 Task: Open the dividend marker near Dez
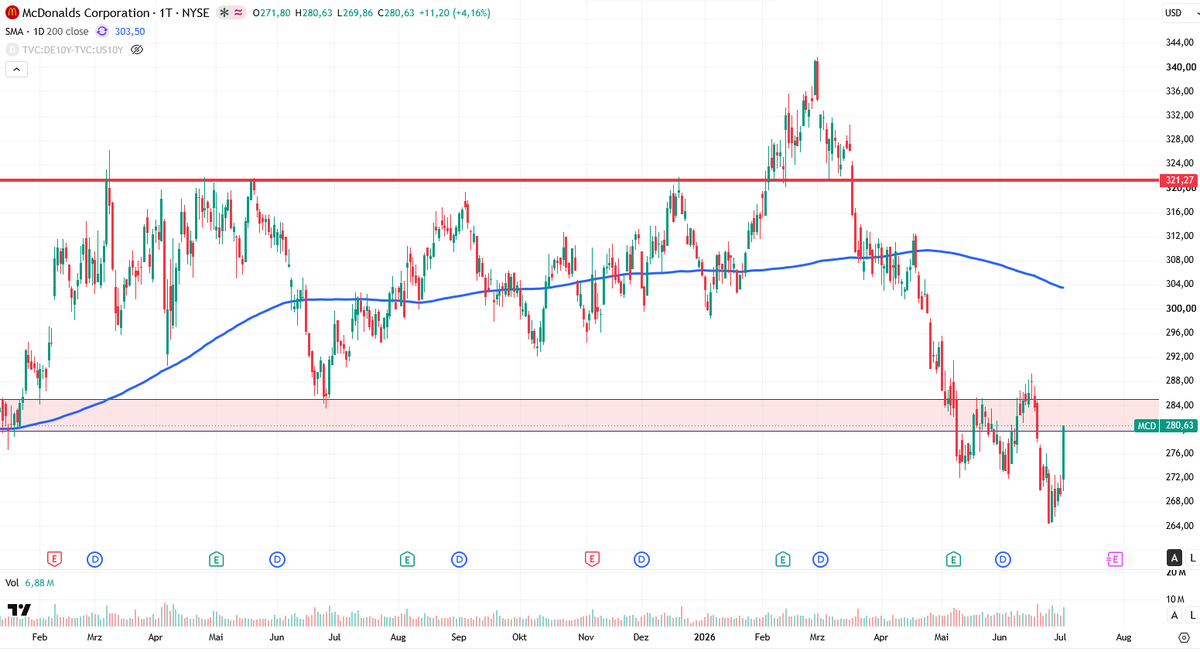coord(640,559)
